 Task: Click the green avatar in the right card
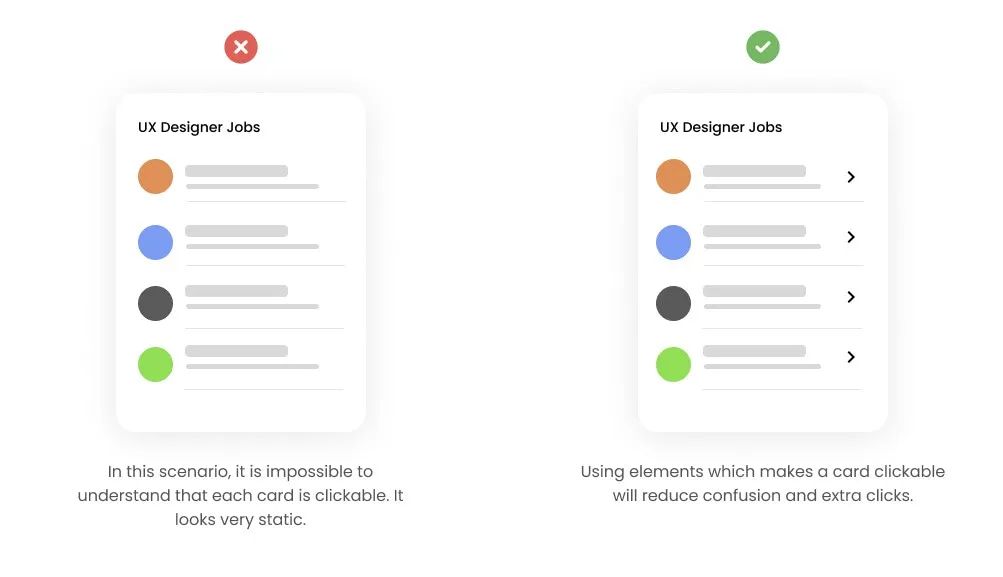pos(673,364)
